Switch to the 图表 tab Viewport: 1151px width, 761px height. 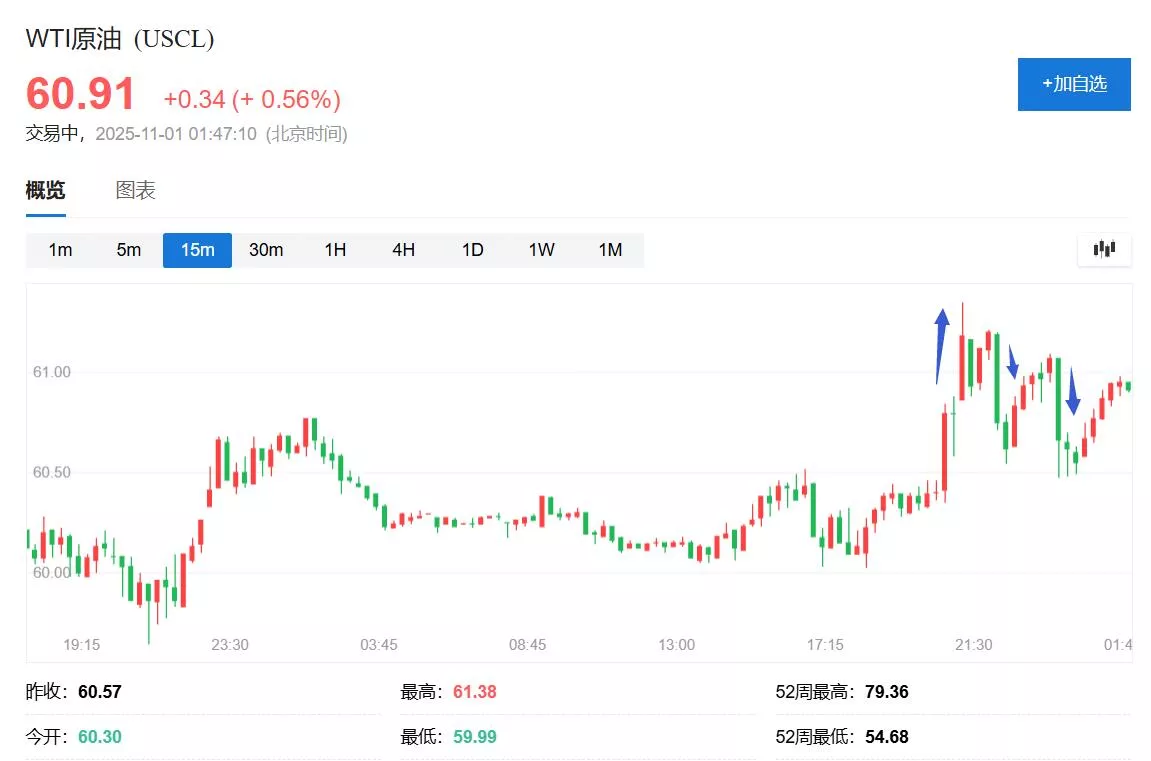tap(136, 190)
